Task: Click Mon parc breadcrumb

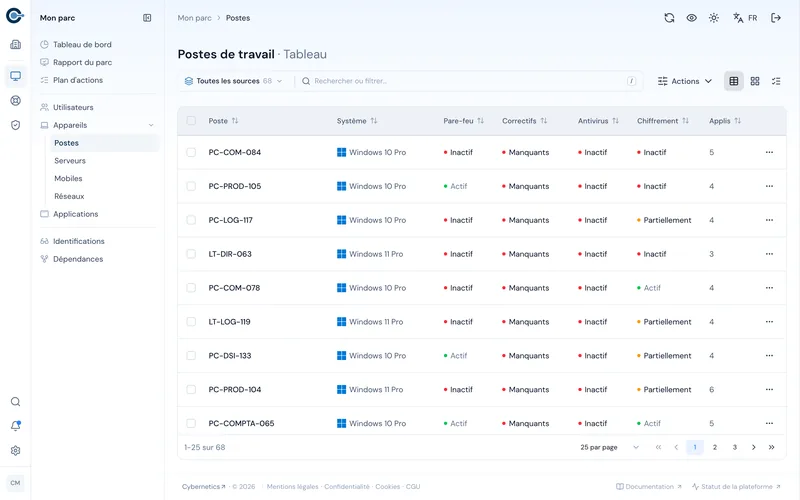Action: click(194, 18)
